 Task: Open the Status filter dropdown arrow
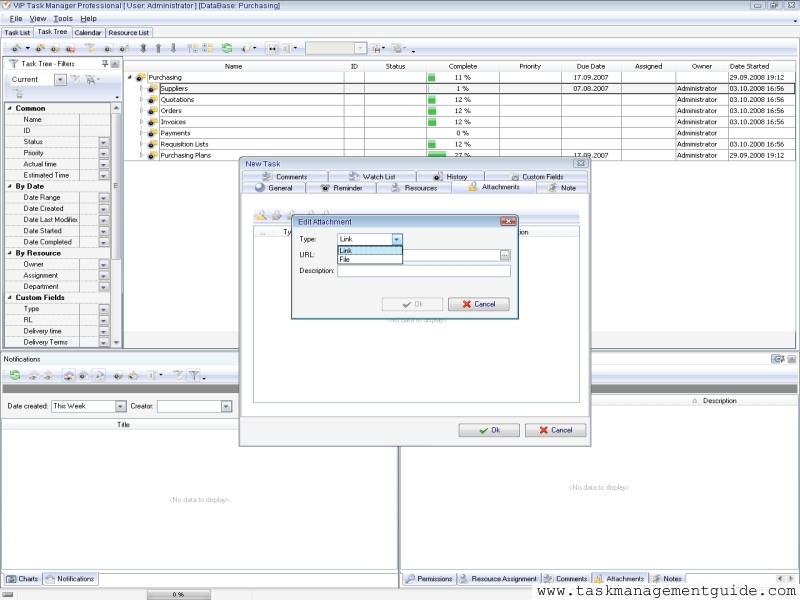[104, 142]
